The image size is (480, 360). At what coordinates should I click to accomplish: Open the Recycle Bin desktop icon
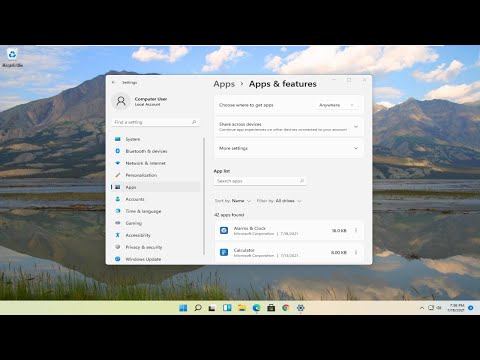click(12, 57)
